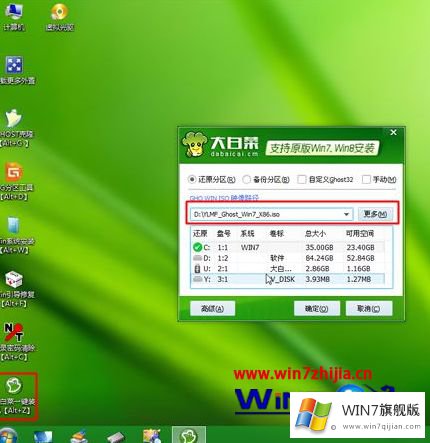Click the 52.84GB free space cell
This screenshot has height=443, width=430.
pos(360,258)
